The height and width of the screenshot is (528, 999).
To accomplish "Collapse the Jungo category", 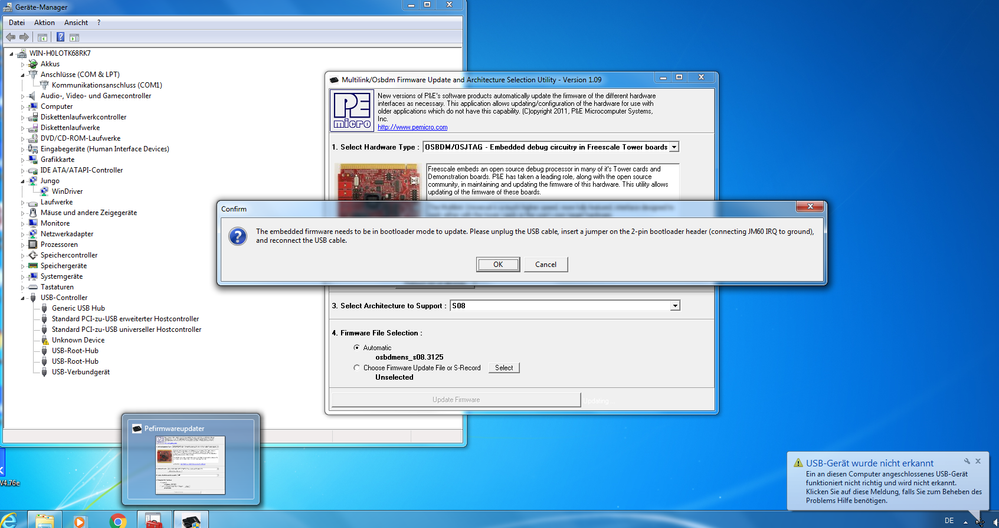I will (x=23, y=181).
